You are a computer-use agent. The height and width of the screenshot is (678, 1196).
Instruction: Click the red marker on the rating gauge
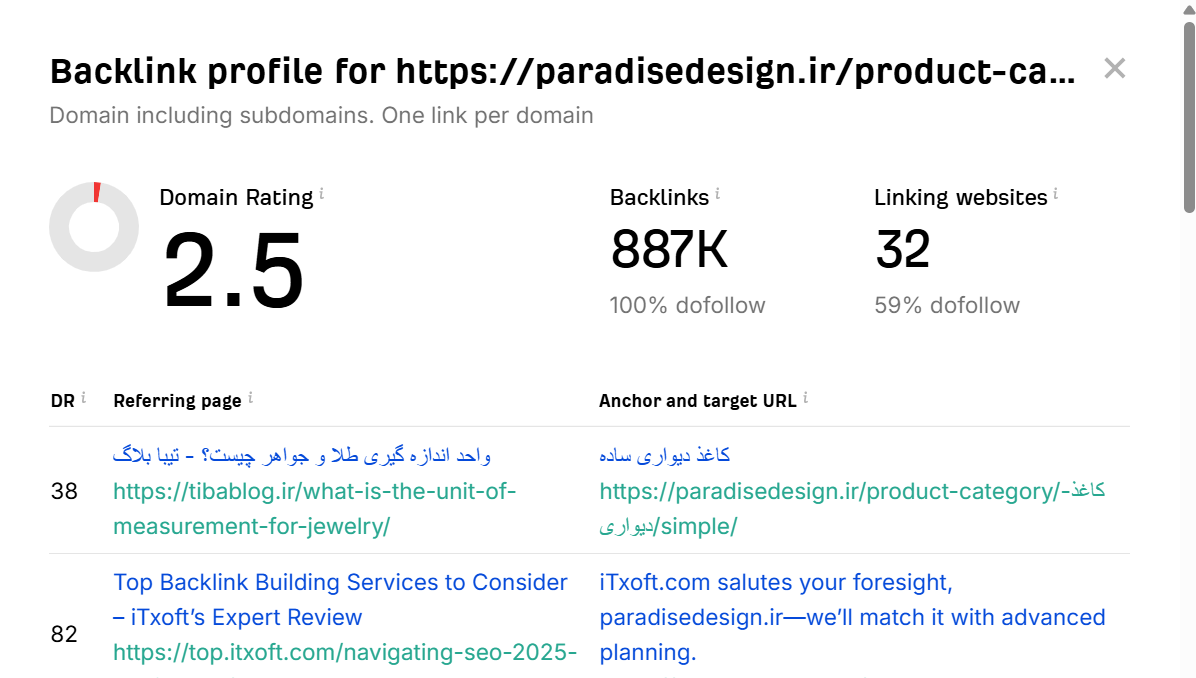click(97, 190)
